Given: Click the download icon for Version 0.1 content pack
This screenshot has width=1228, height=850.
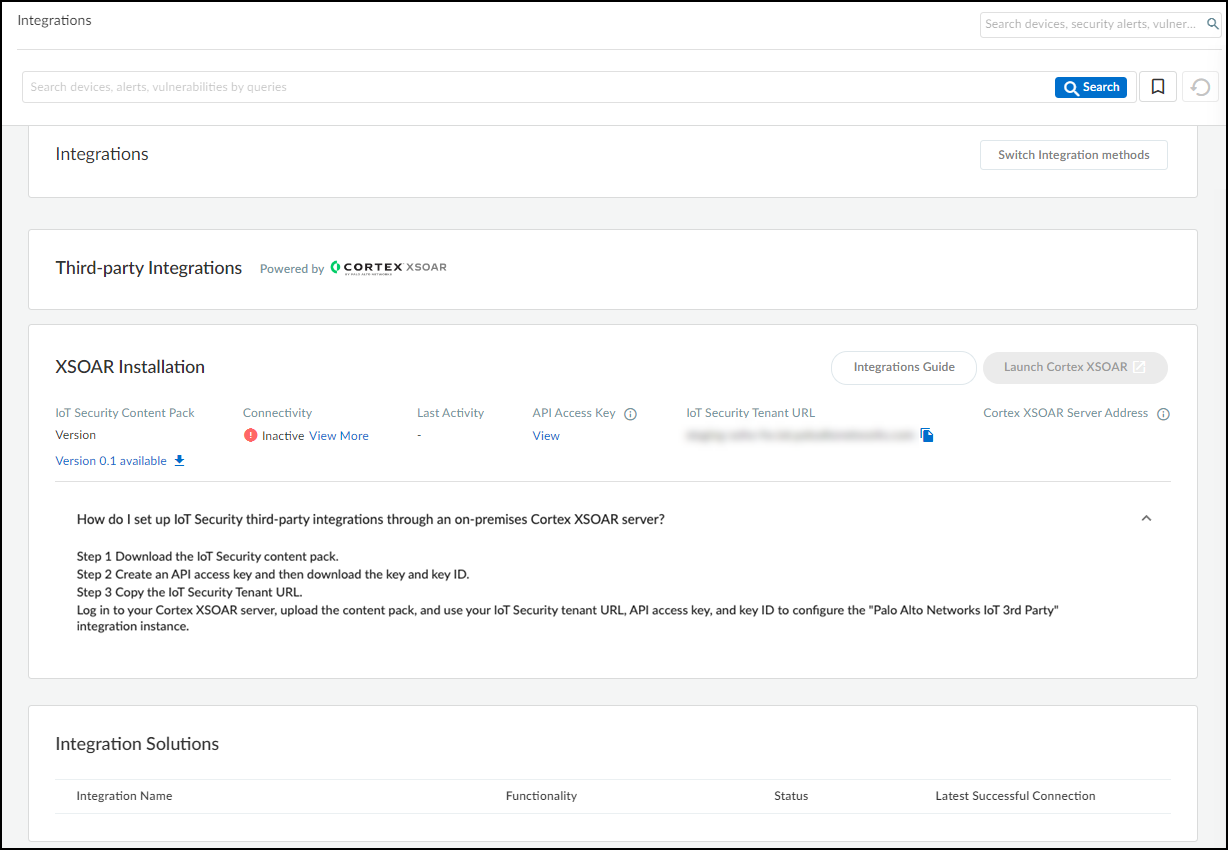Looking at the screenshot, I should [179, 460].
